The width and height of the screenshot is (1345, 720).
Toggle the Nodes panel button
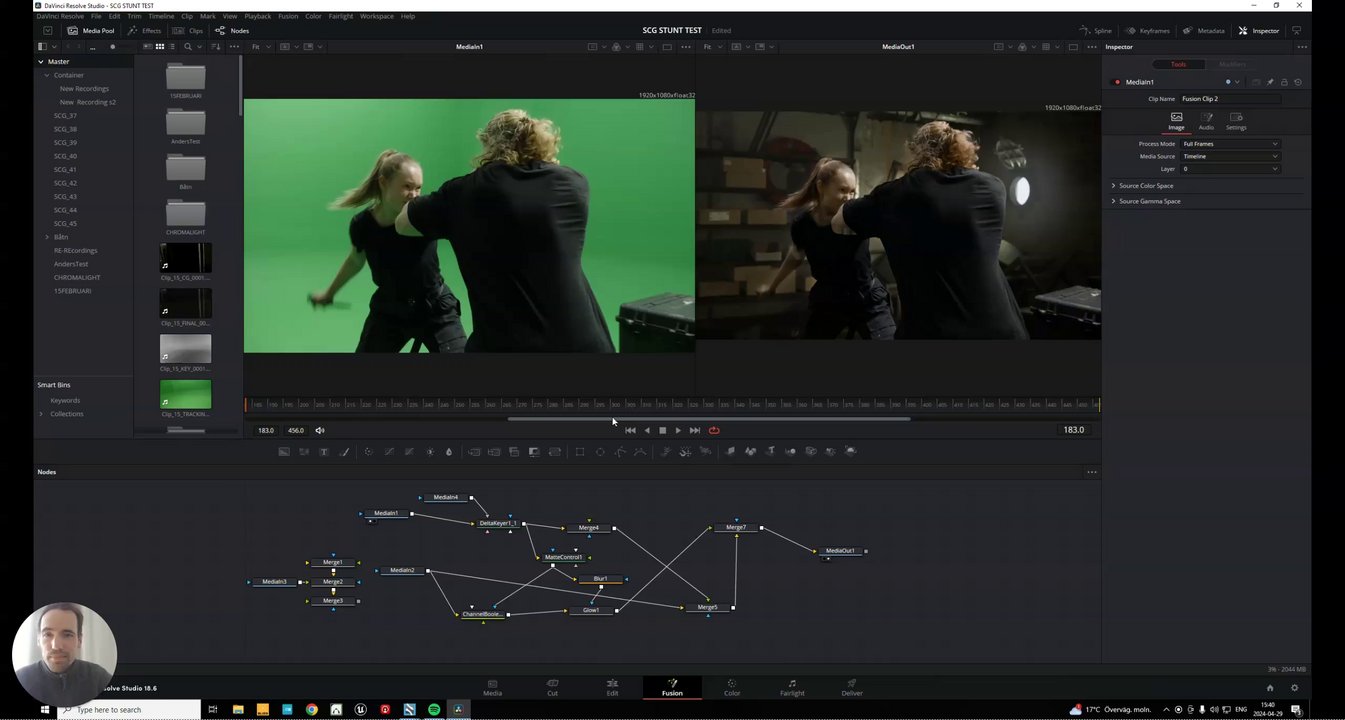[233, 30]
